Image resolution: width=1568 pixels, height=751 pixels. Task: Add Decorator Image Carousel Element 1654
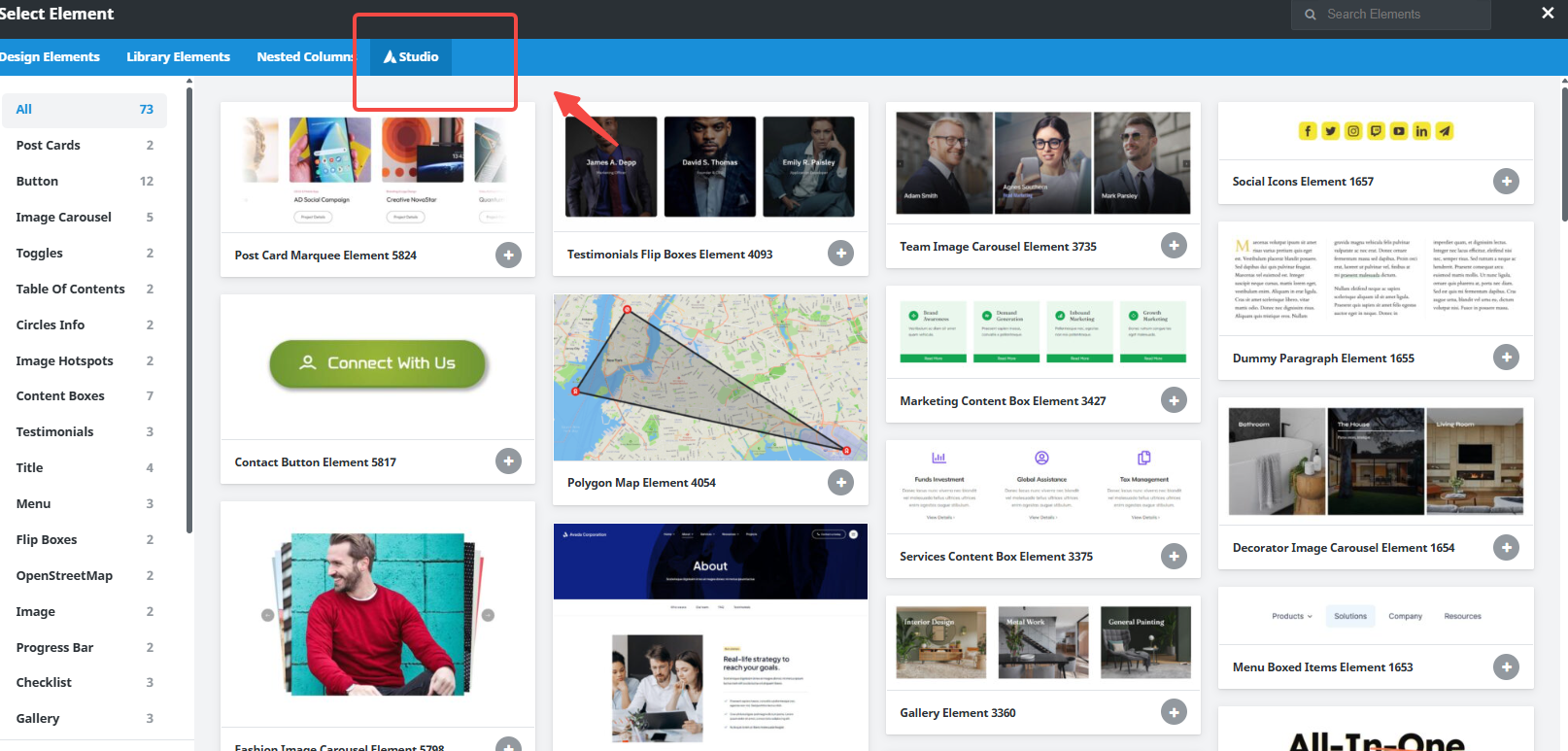[1506, 547]
